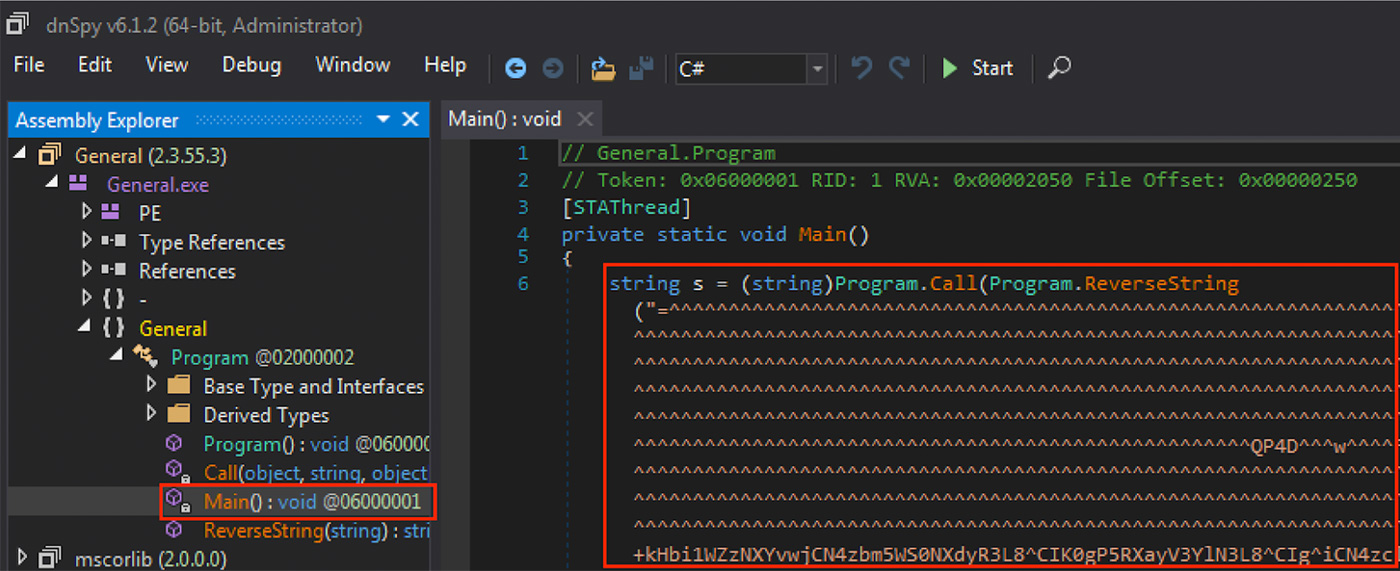Click the undo icon in toolbar

pyautogui.click(x=862, y=67)
